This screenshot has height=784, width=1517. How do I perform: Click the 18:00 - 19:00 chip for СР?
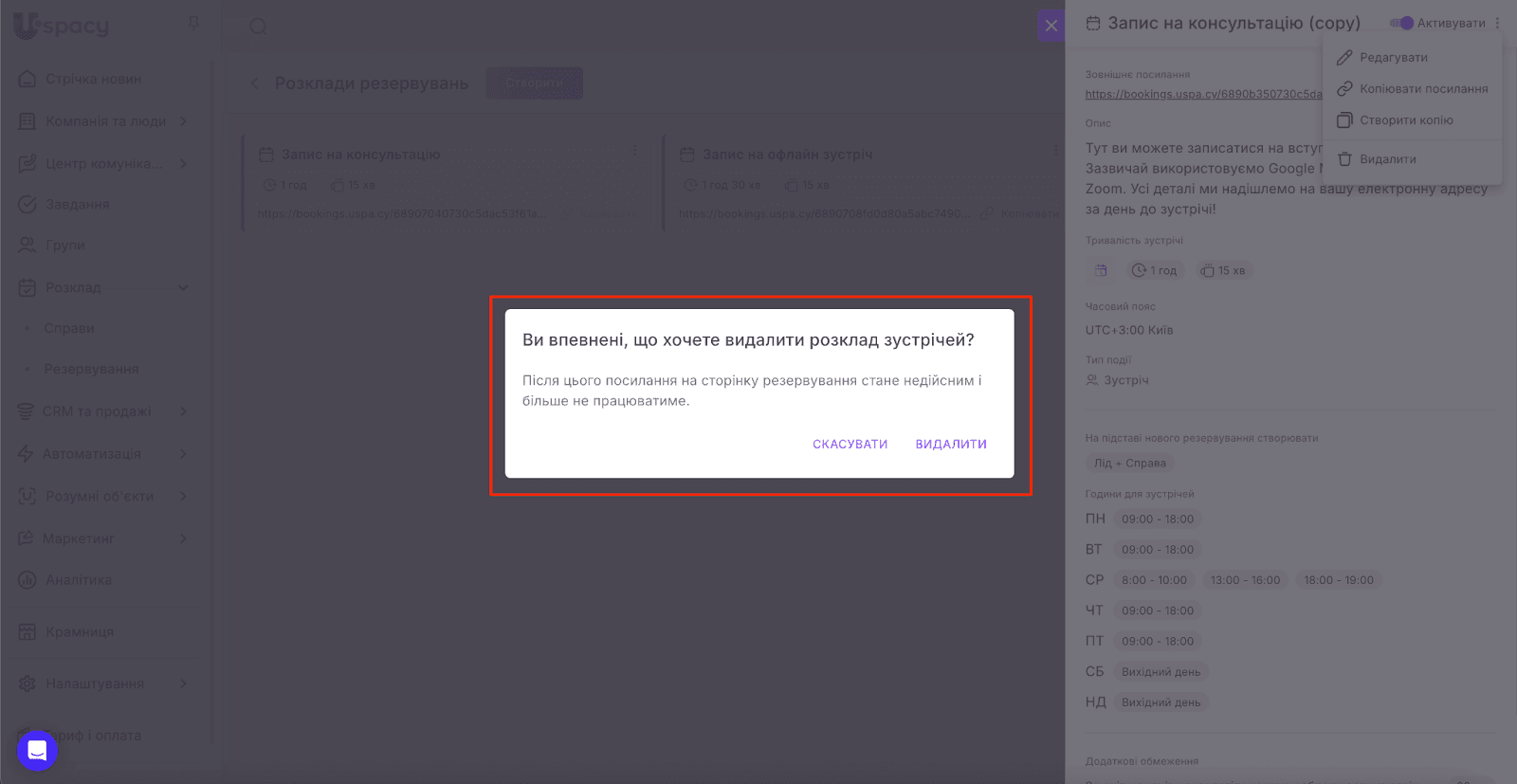pos(1339,580)
